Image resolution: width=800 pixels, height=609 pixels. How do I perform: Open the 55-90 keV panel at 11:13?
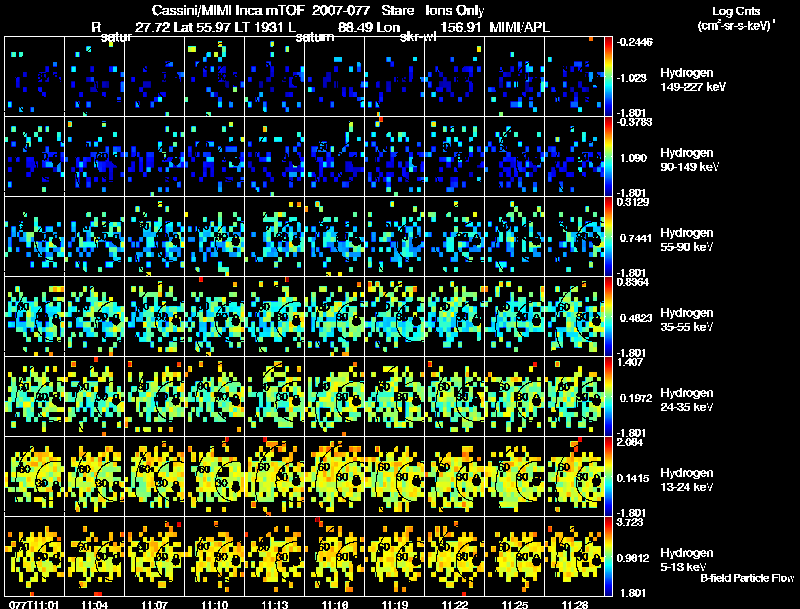[274, 236]
